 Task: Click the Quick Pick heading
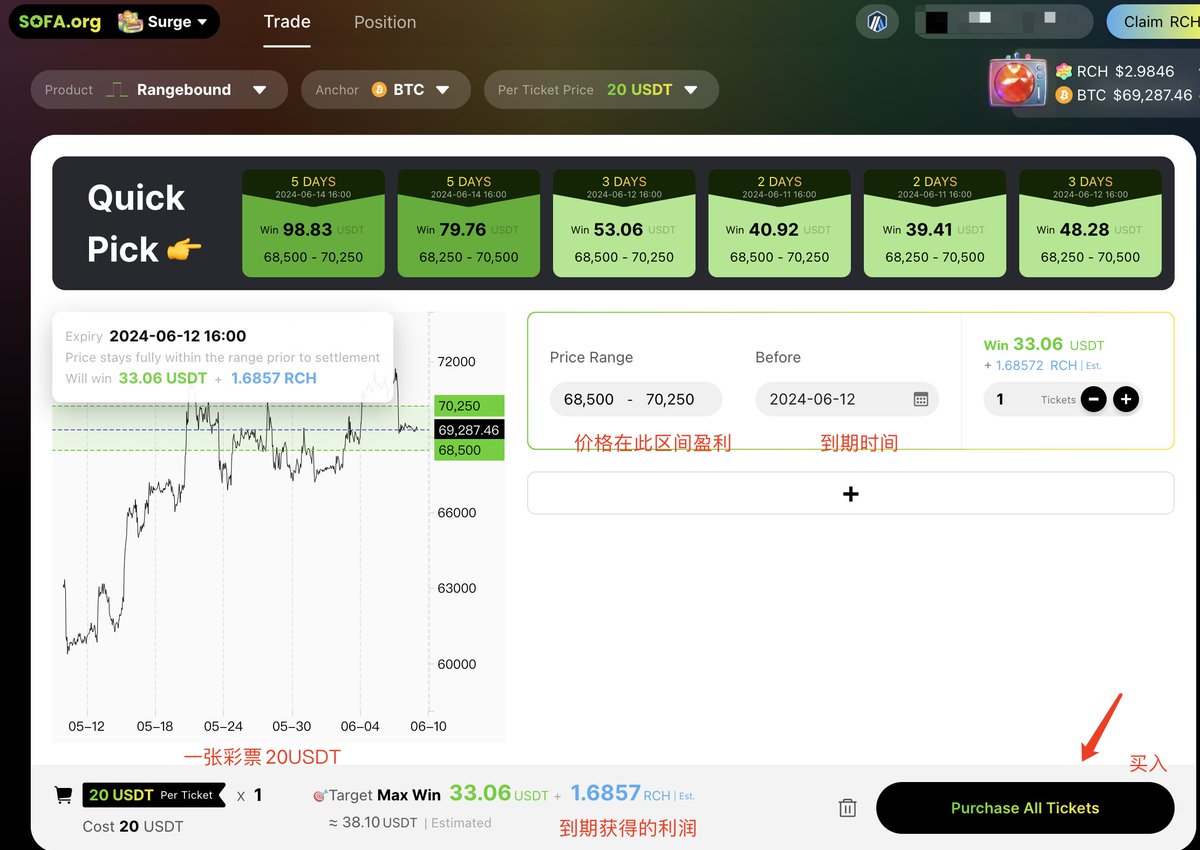click(144, 223)
